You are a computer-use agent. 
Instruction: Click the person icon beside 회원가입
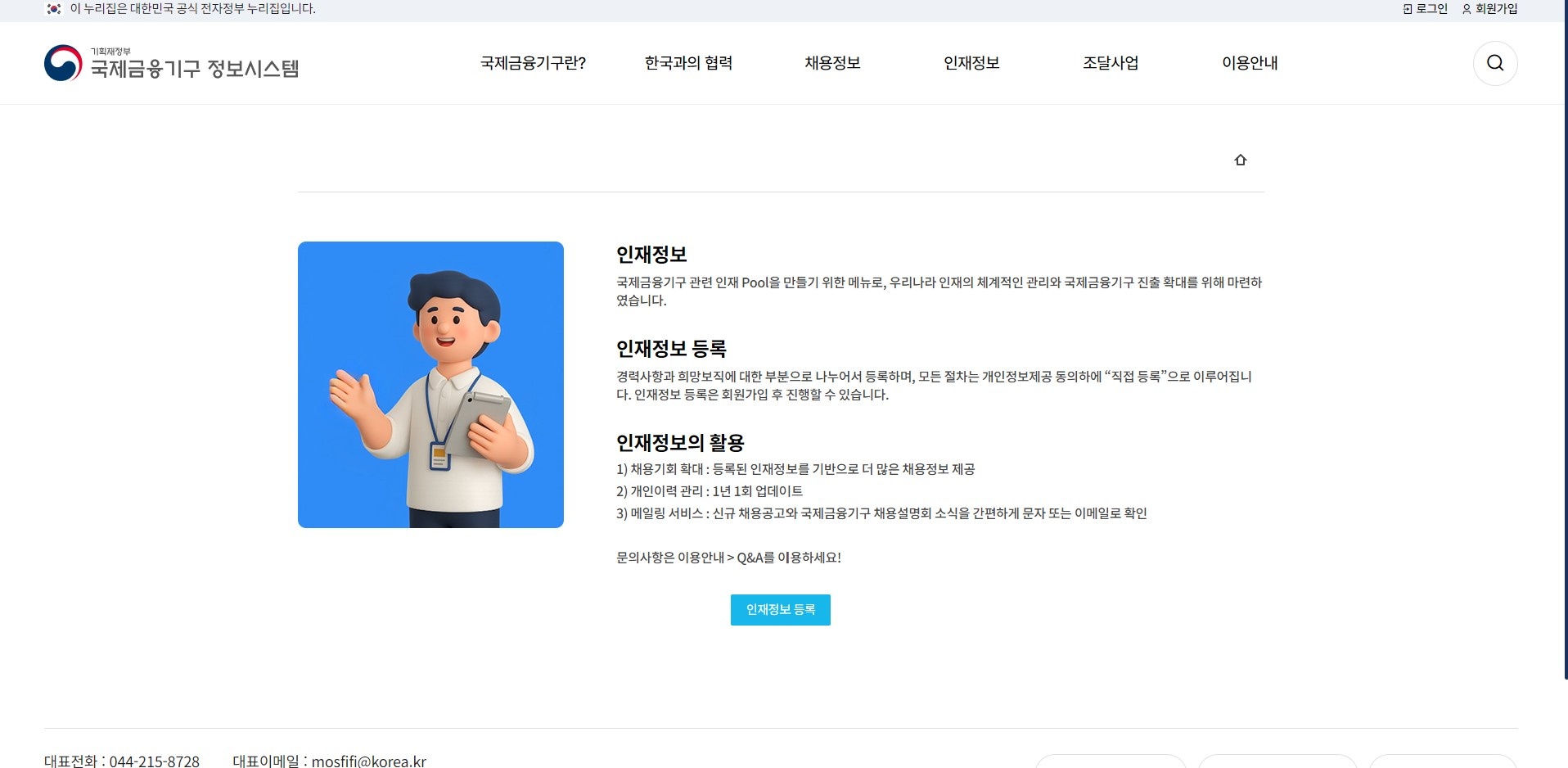[1467, 9]
